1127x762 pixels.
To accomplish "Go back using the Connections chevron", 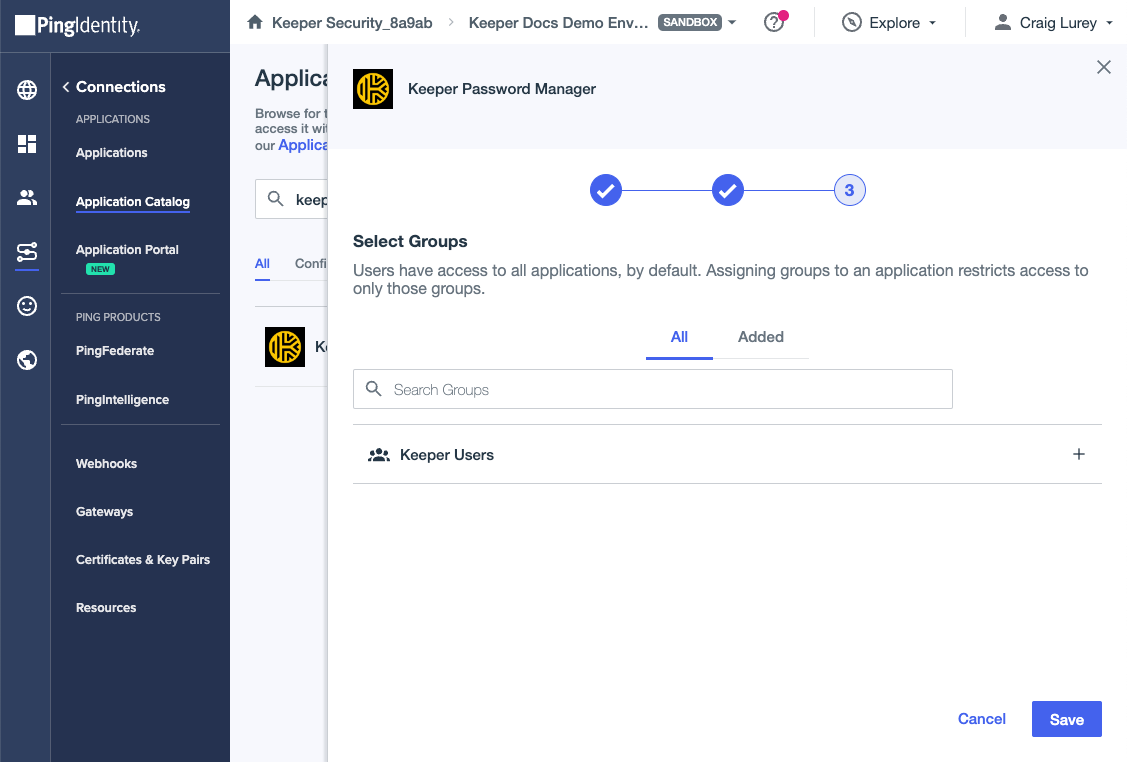I will click(x=66, y=87).
